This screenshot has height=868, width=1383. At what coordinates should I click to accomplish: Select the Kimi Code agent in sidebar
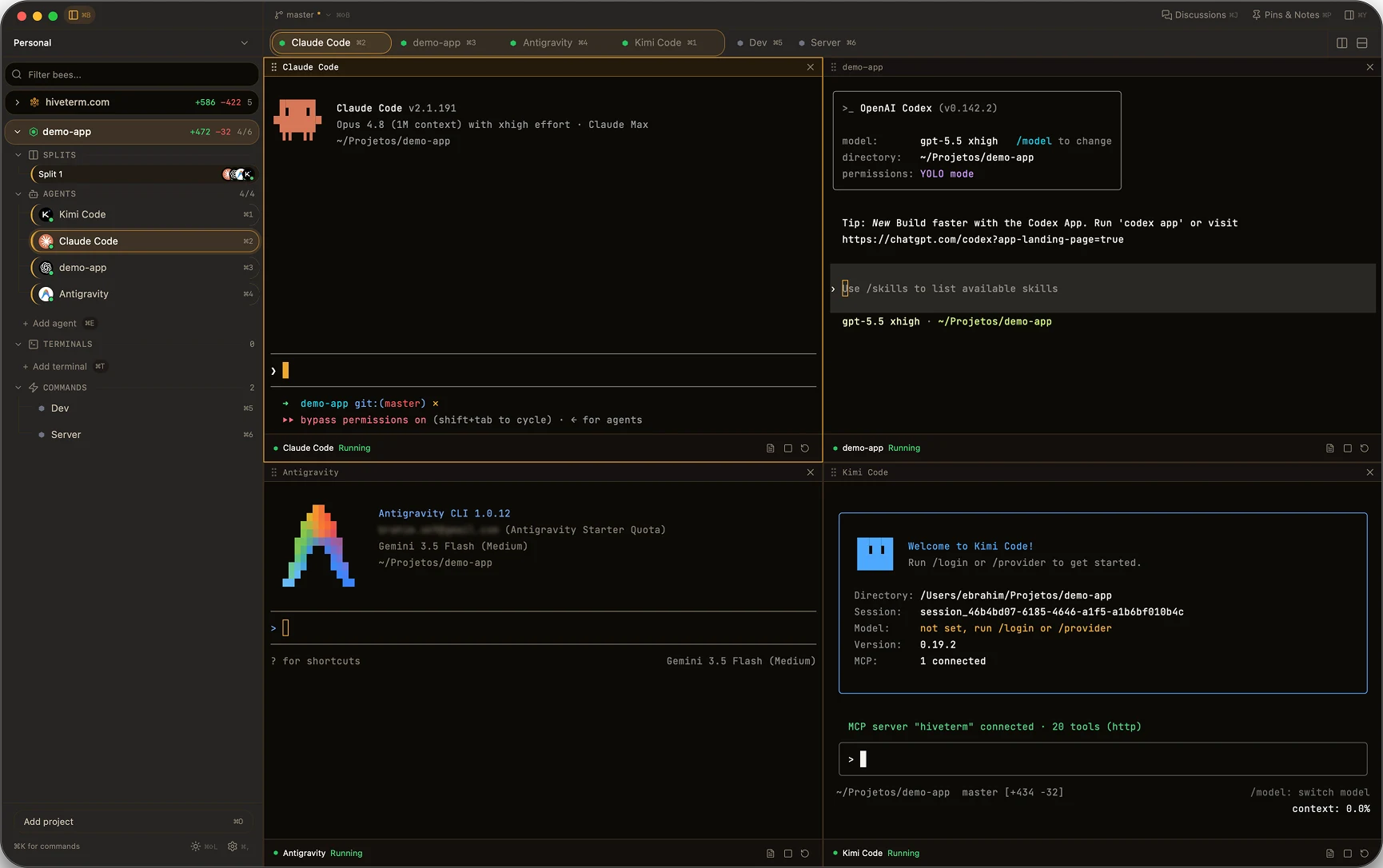[x=144, y=214]
